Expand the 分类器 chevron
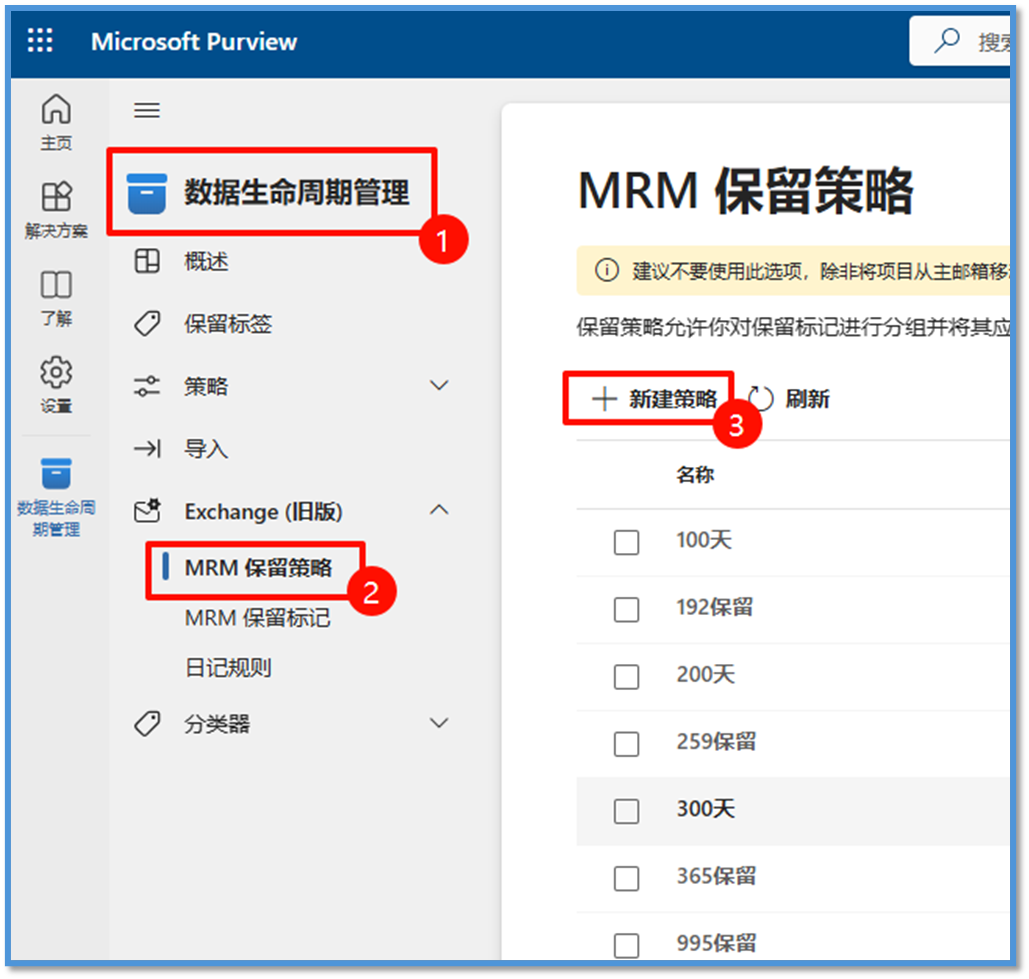Screen dimensions: 1029x979 click(x=439, y=723)
